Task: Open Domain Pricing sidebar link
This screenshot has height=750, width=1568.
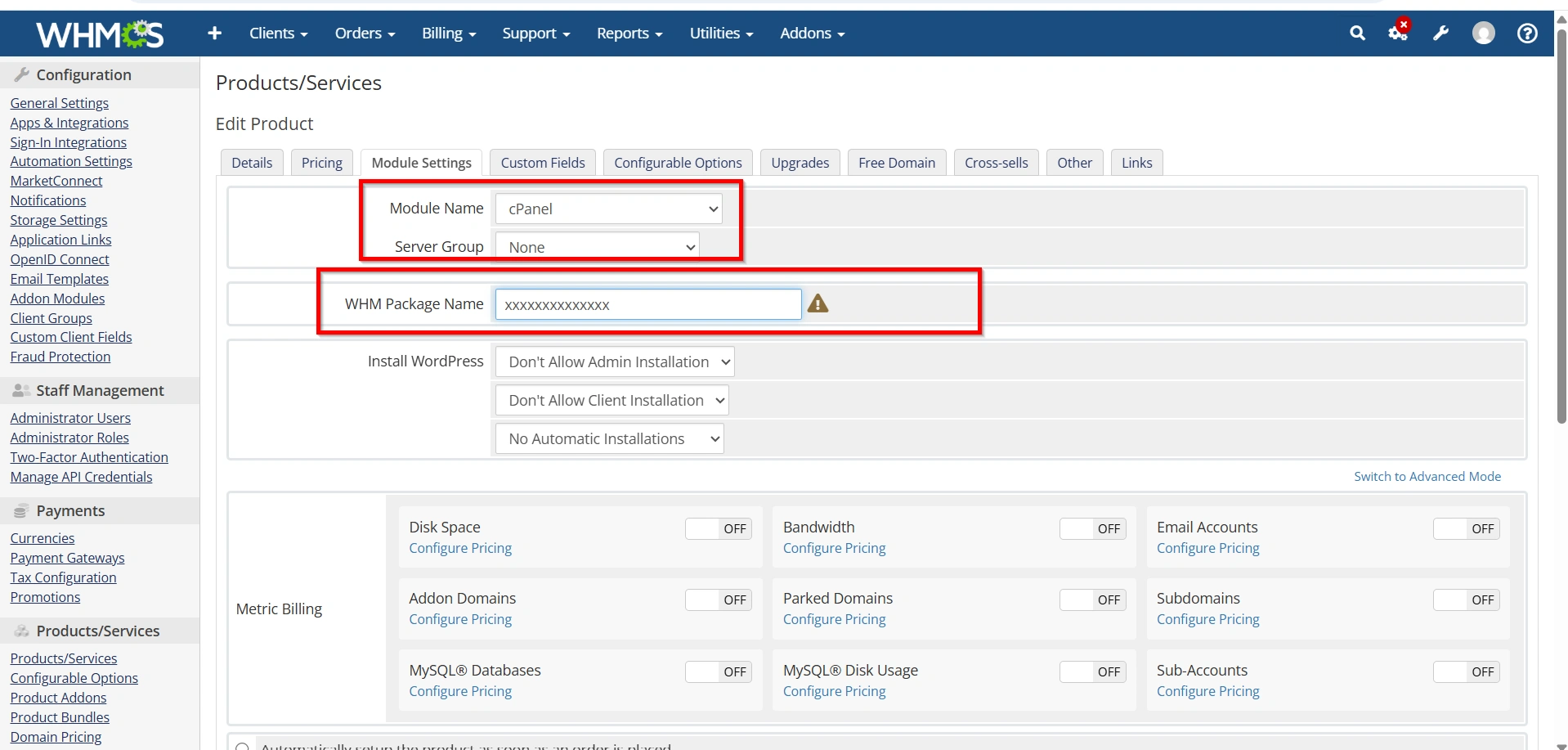Action: pyautogui.click(x=56, y=737)
